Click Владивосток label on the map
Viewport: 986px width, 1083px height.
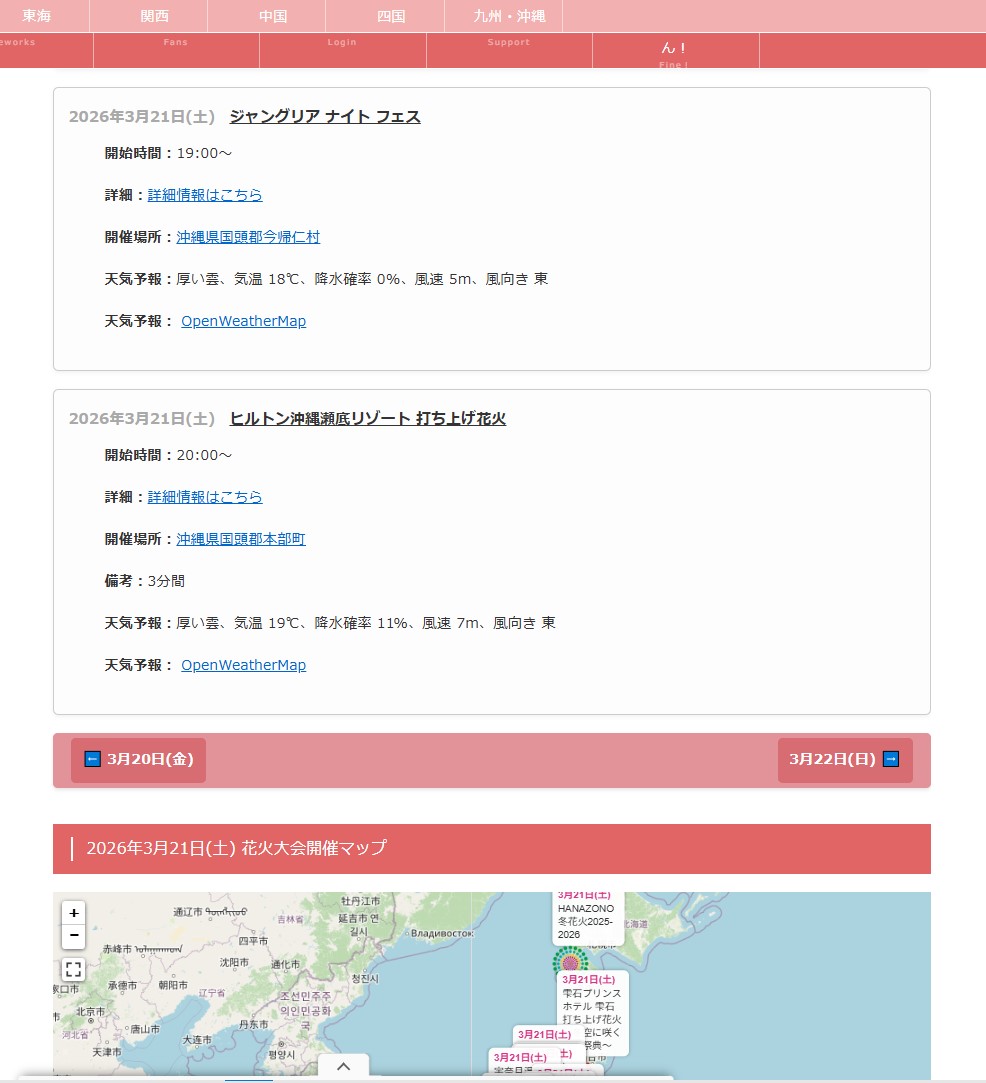click(442, 933)
